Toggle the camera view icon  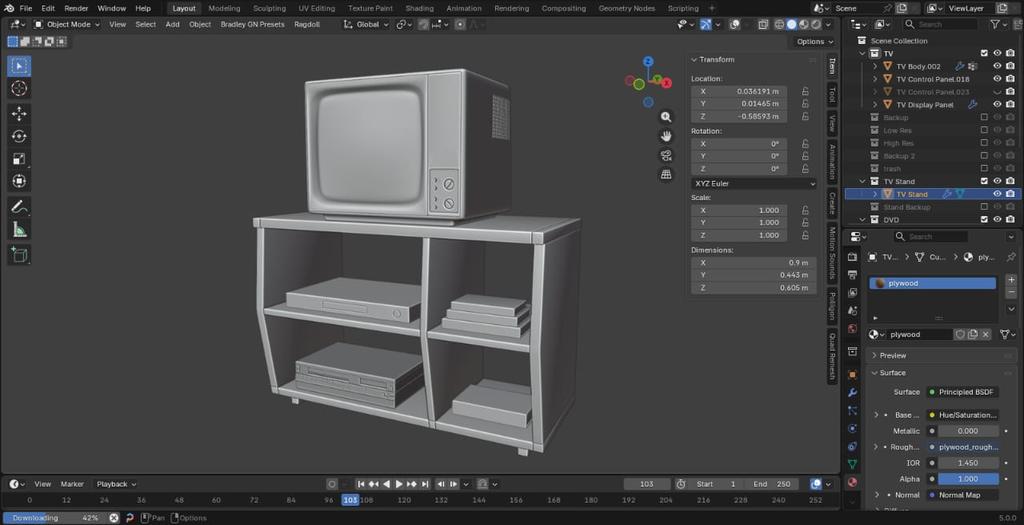point(665,155)
